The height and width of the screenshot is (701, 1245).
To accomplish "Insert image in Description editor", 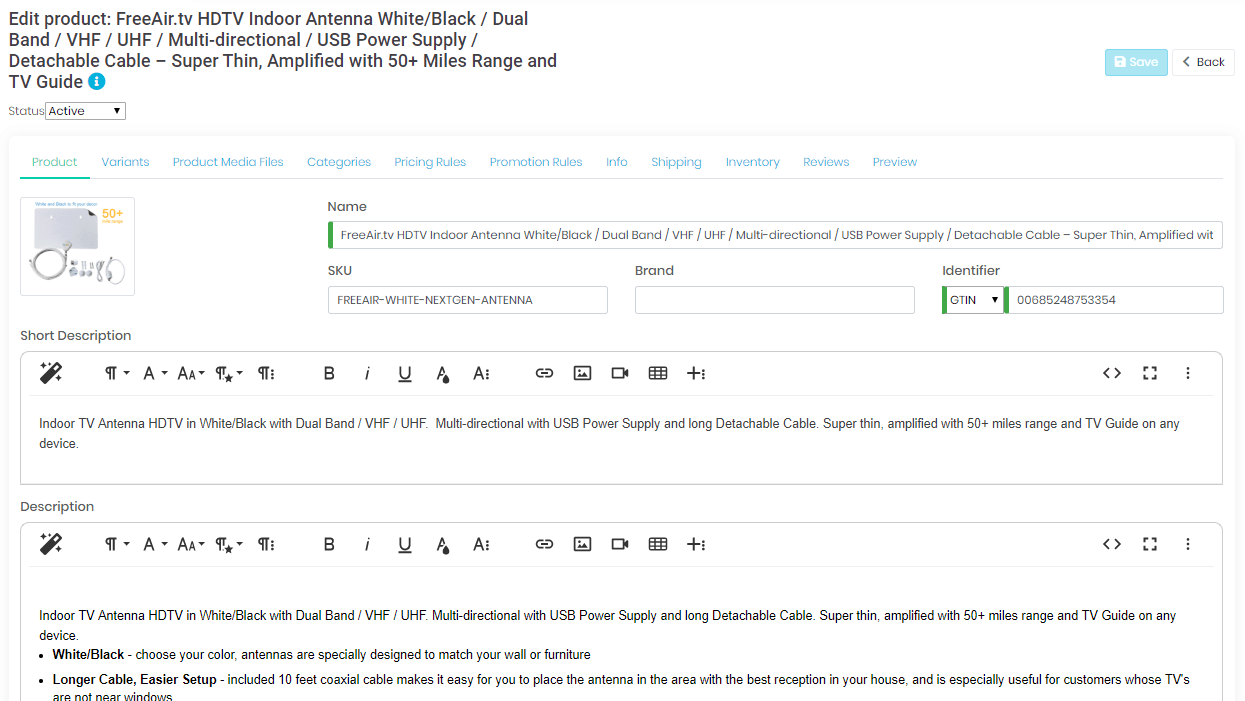I will click(582, 544).
